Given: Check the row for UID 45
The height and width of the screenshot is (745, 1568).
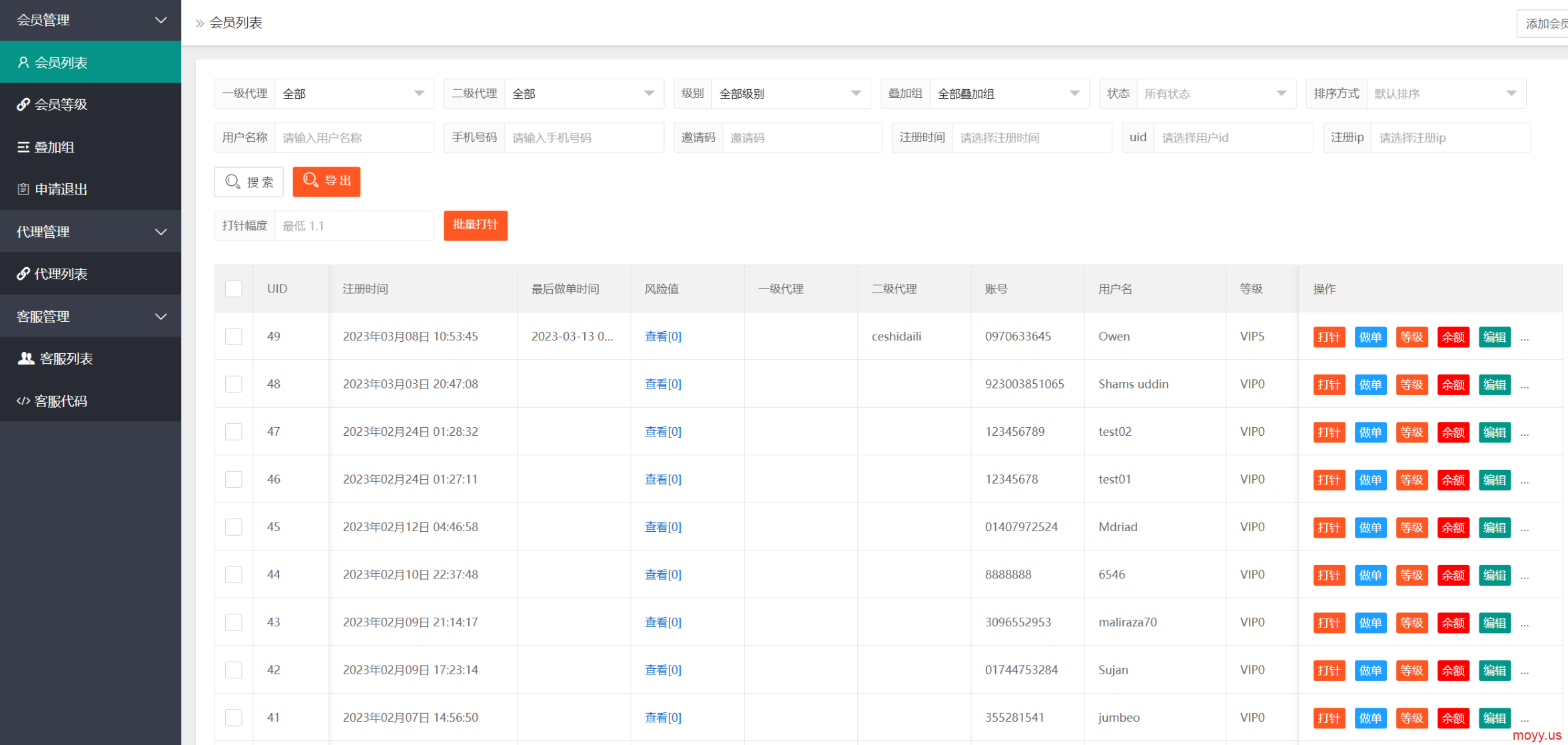Looking at the screenshot, I should pos(233,526).
